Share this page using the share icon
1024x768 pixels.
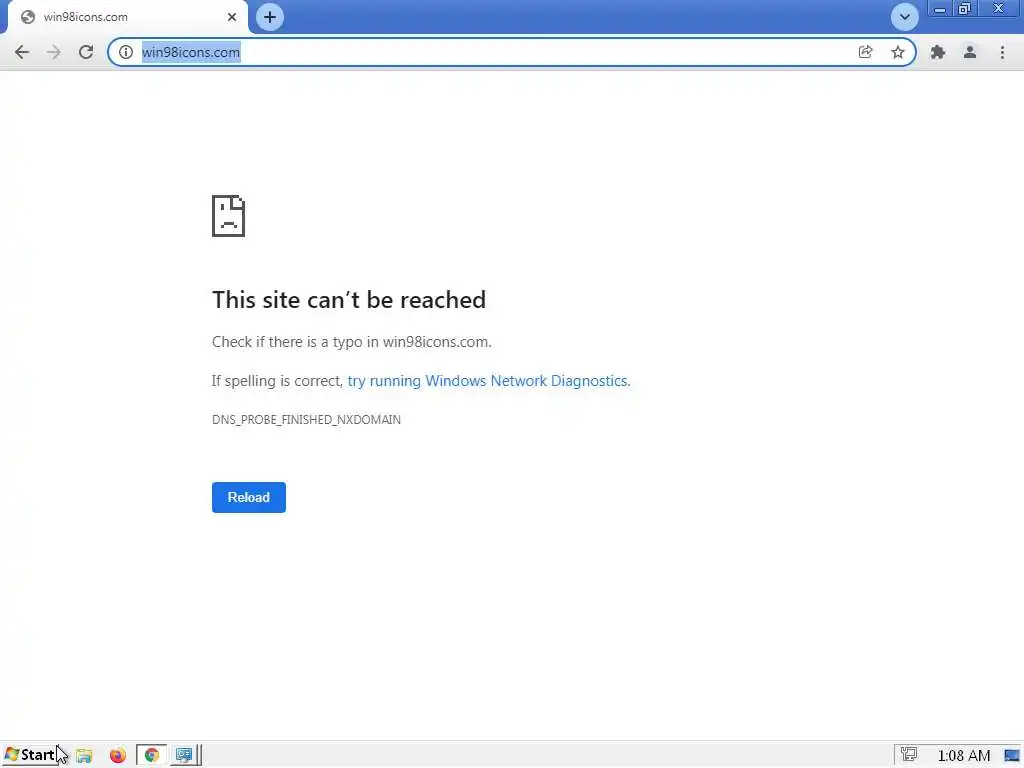[865, 52]
